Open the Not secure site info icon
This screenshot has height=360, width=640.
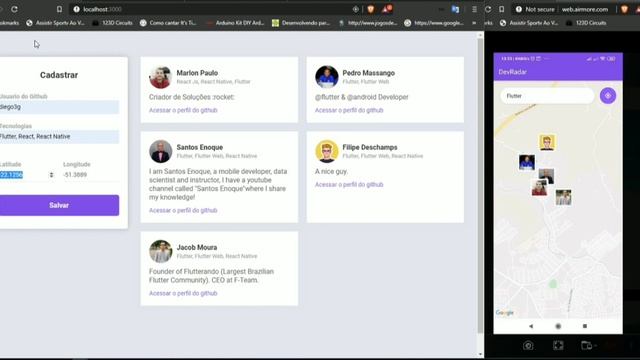pos(518,9)
